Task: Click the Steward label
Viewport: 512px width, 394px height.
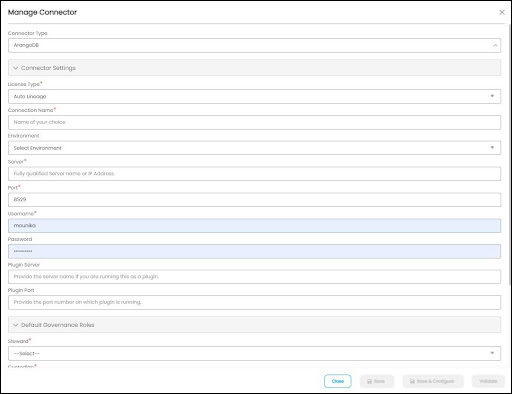Action: pos(18,341)
